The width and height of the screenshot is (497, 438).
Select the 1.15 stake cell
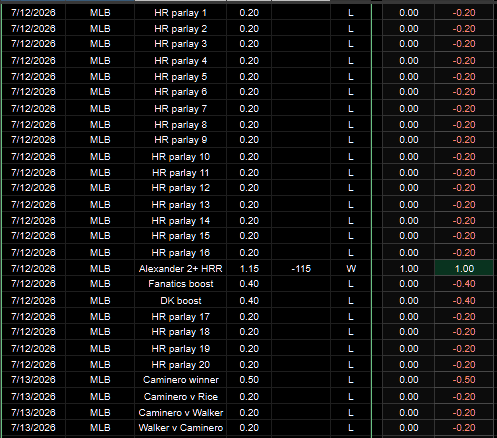pos(249,269)
